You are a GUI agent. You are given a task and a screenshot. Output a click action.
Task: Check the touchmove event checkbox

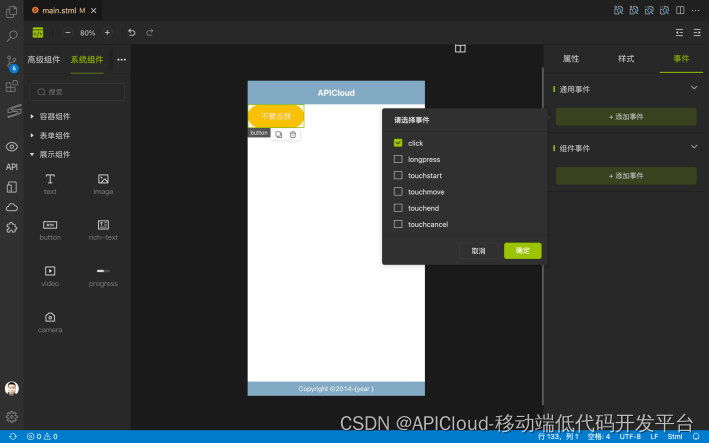coord(398,192)
